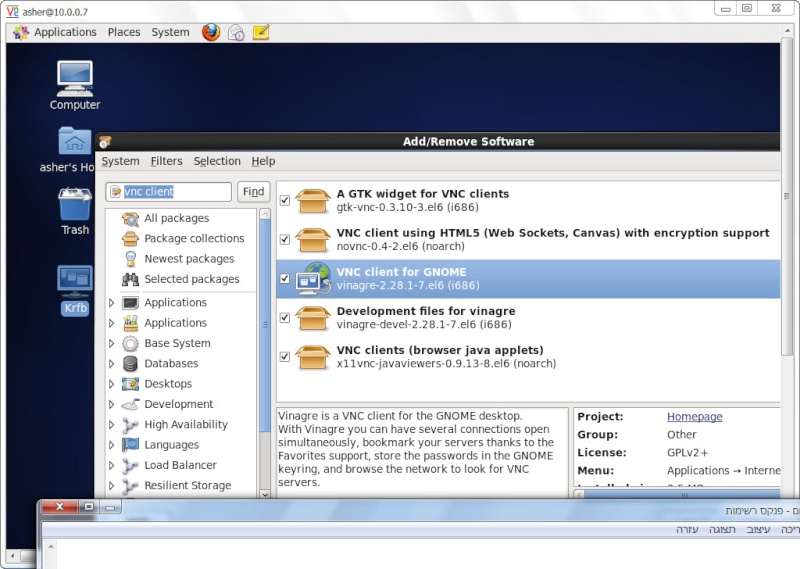Expand the Languages category
This screenshot has width=800, height=569.
pyautogui.click(x=112, y=445)
